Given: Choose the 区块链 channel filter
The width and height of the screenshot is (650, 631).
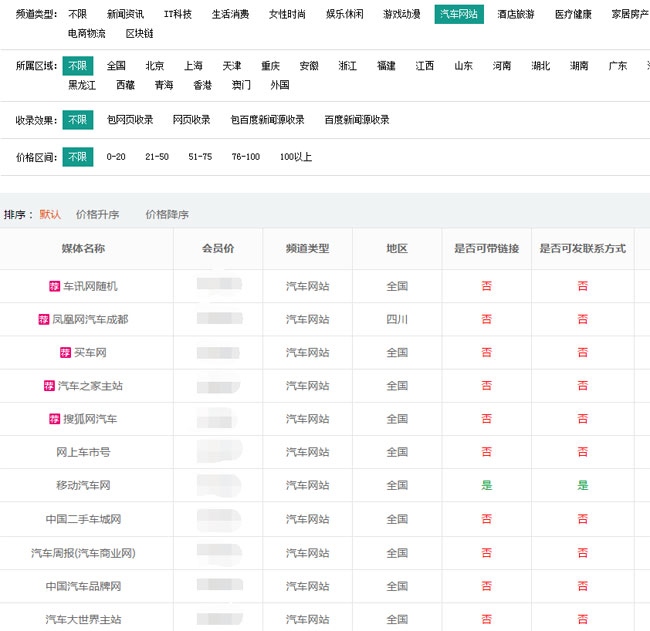Looking at the screenshot, I should click(139, 34).
